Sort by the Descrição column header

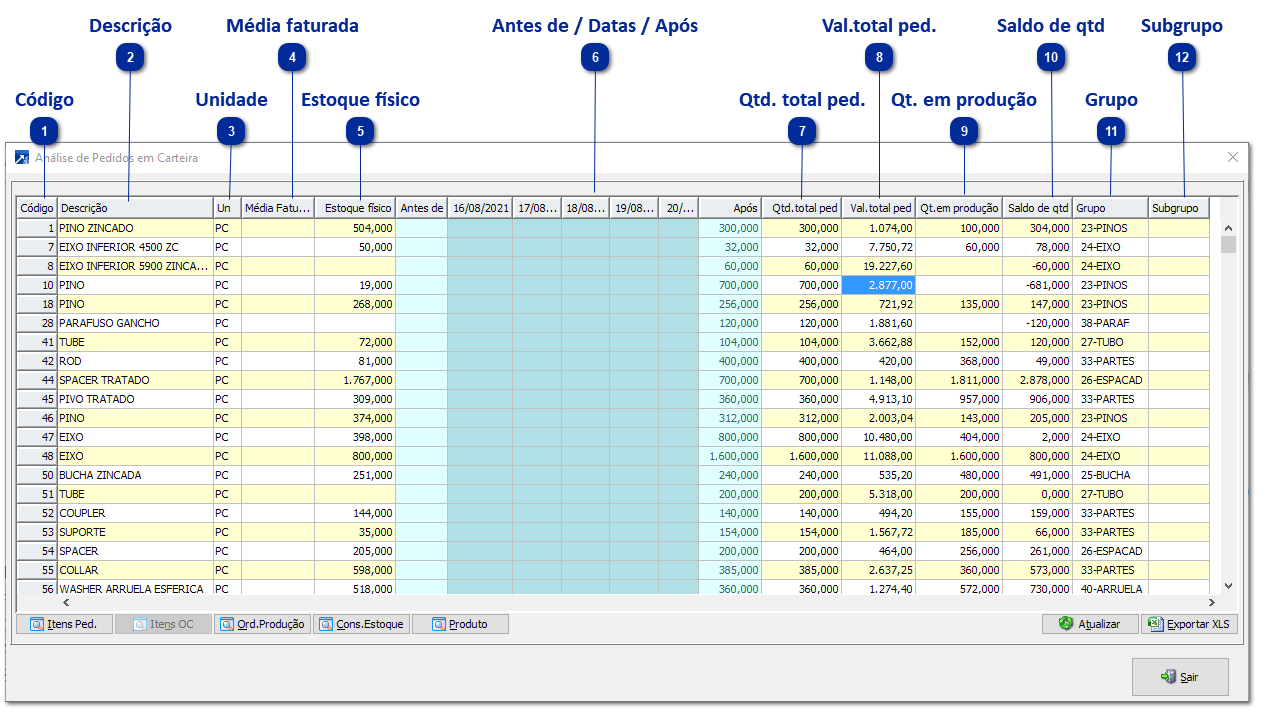(135, 208)
